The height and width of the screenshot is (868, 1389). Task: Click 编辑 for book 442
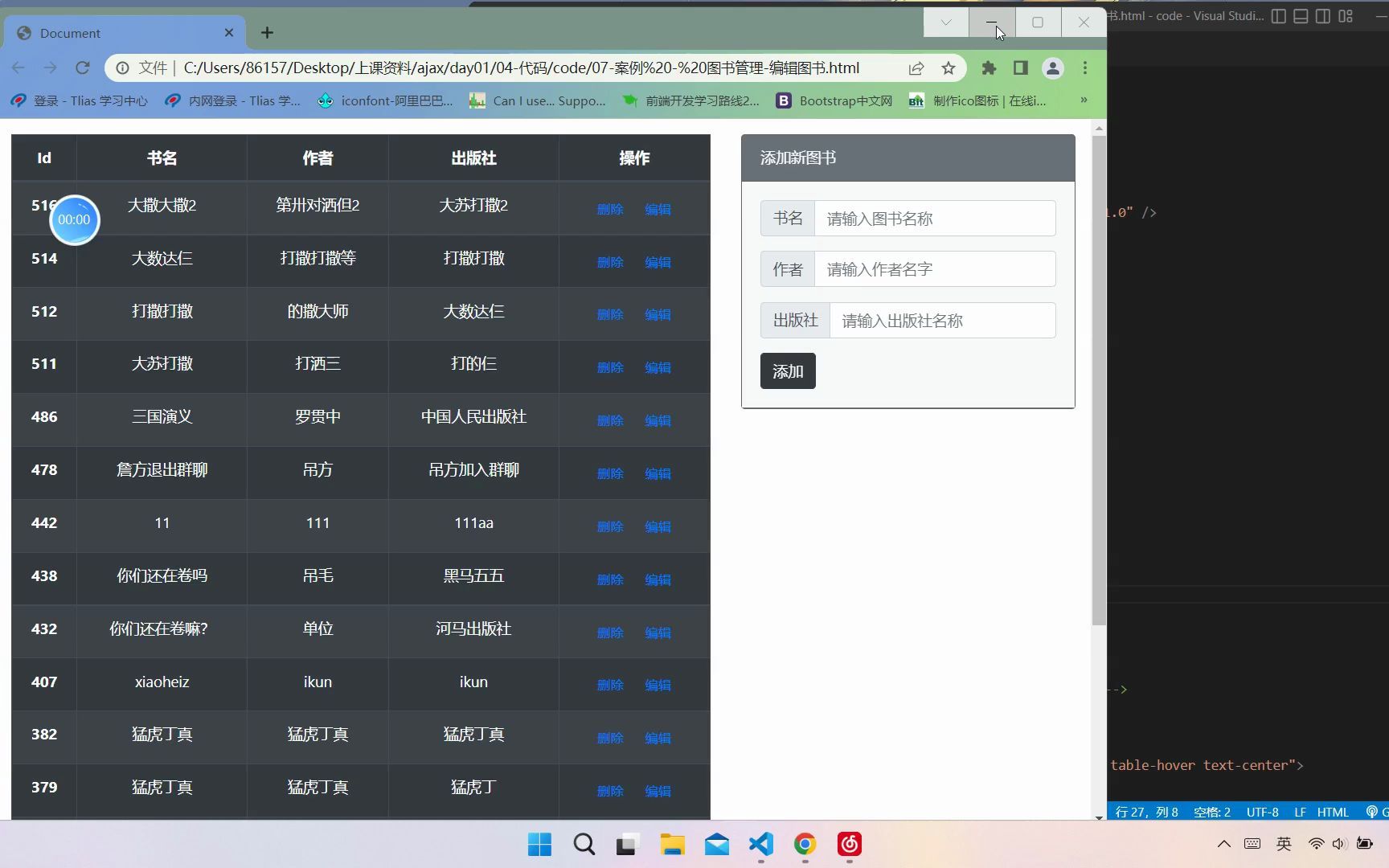click(x=658, y=526)
